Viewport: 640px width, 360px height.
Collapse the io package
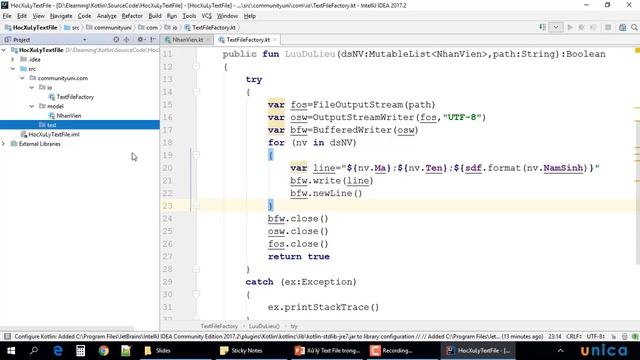[x=32, y=87]
